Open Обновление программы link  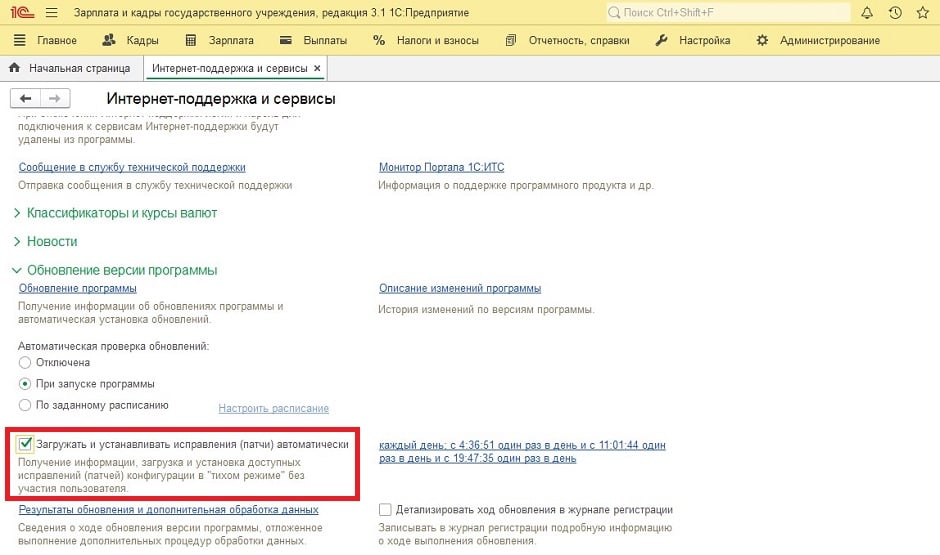[x=77, y=288]
